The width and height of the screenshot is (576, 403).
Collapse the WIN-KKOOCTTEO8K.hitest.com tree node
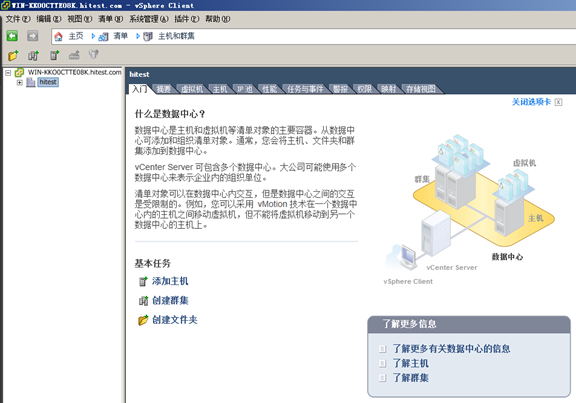click(x=8, y=73)
